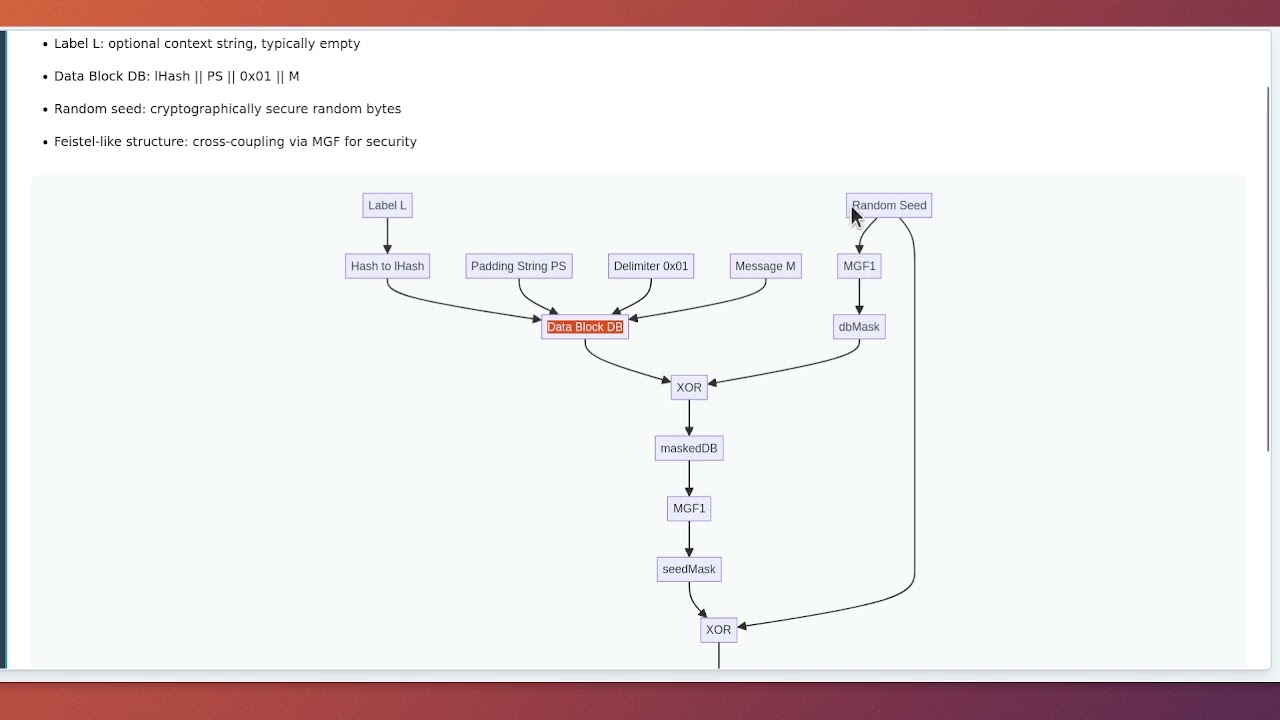Select the dbMask node
The height and width of the screenshot is (720, 1280).
(859, 327)
